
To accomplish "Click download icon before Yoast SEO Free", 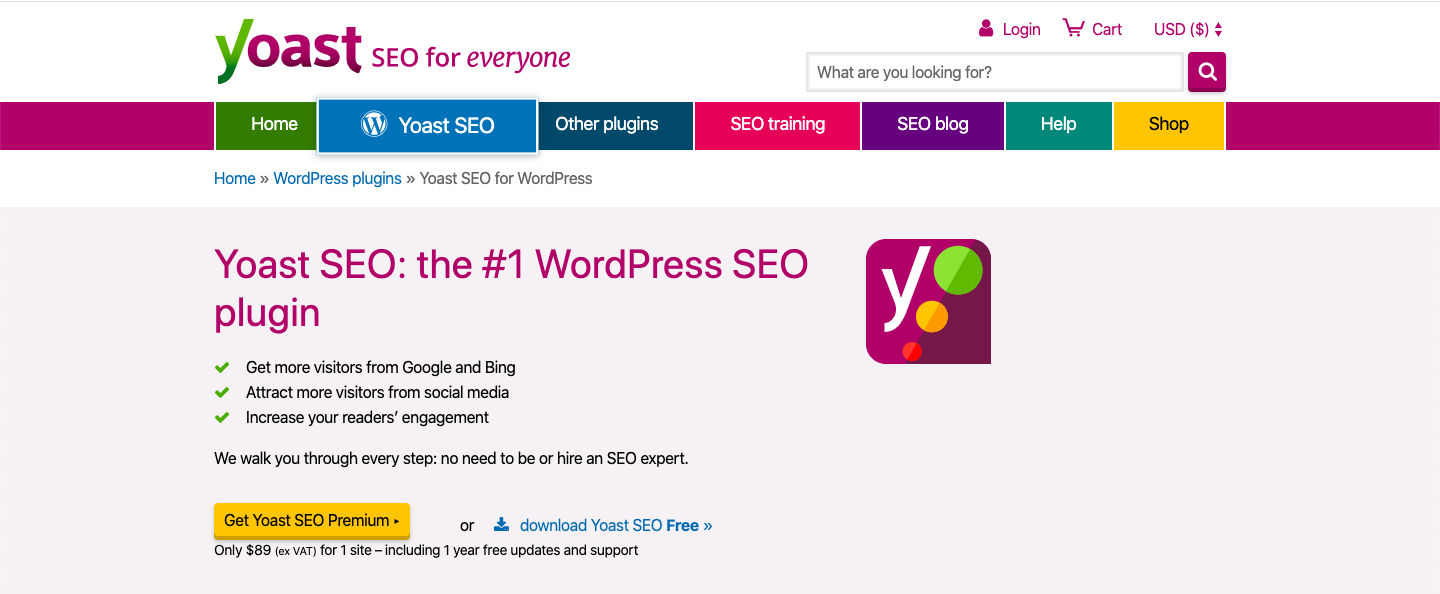I will pos(502,524).
